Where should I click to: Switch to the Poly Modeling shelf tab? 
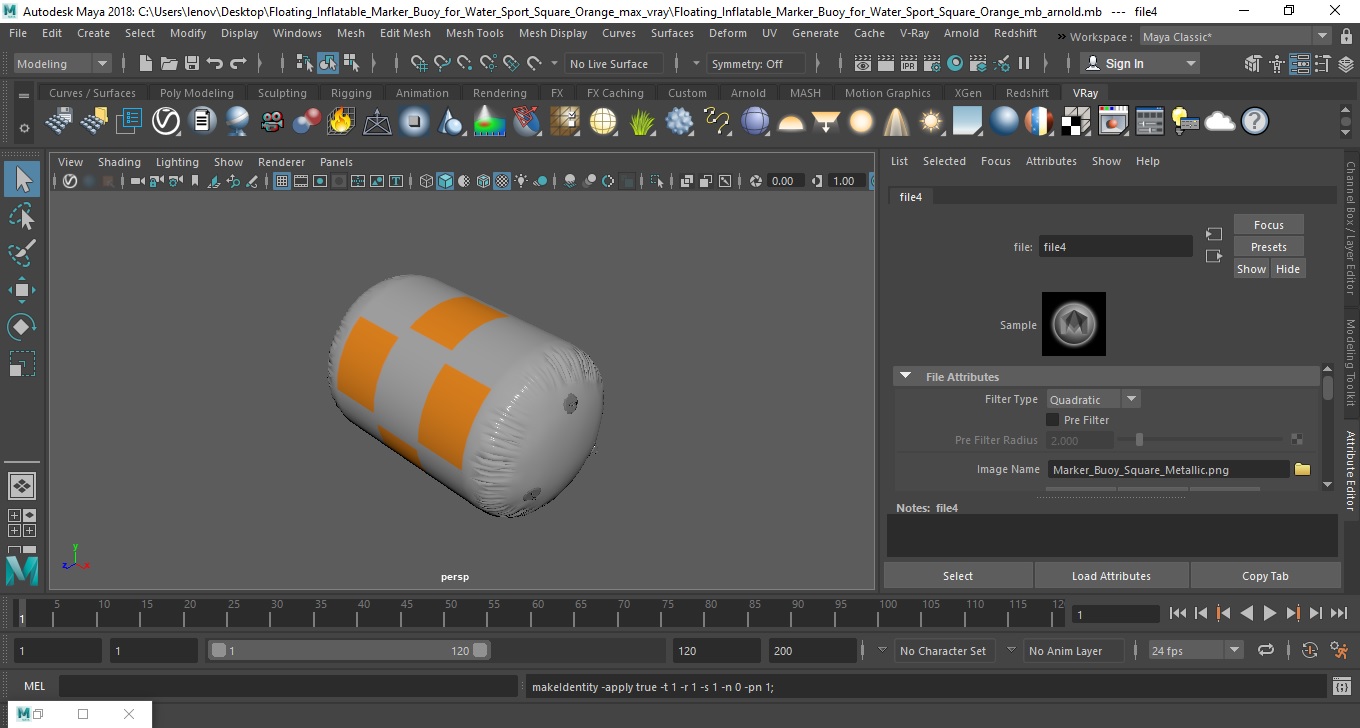pyautogui.click(x=197, y=93)
